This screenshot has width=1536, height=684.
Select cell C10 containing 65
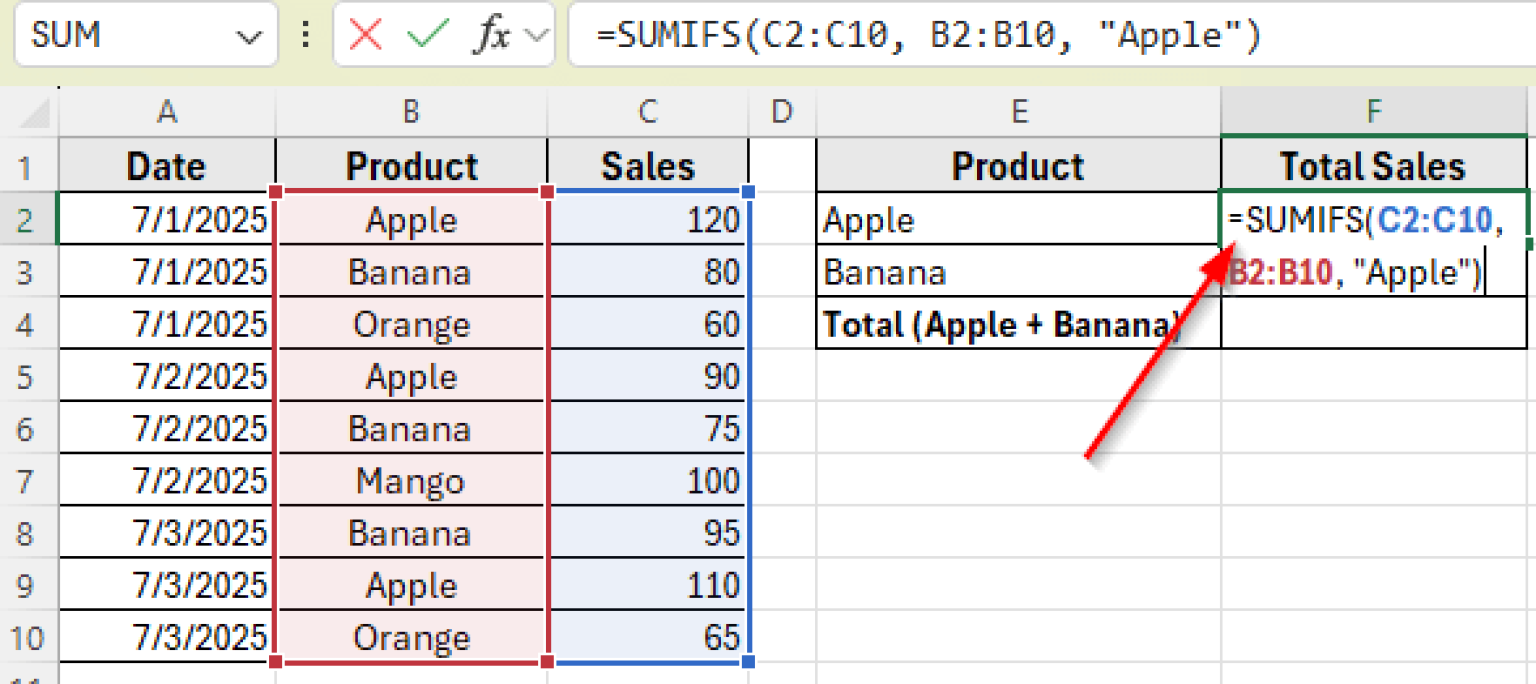648,637
